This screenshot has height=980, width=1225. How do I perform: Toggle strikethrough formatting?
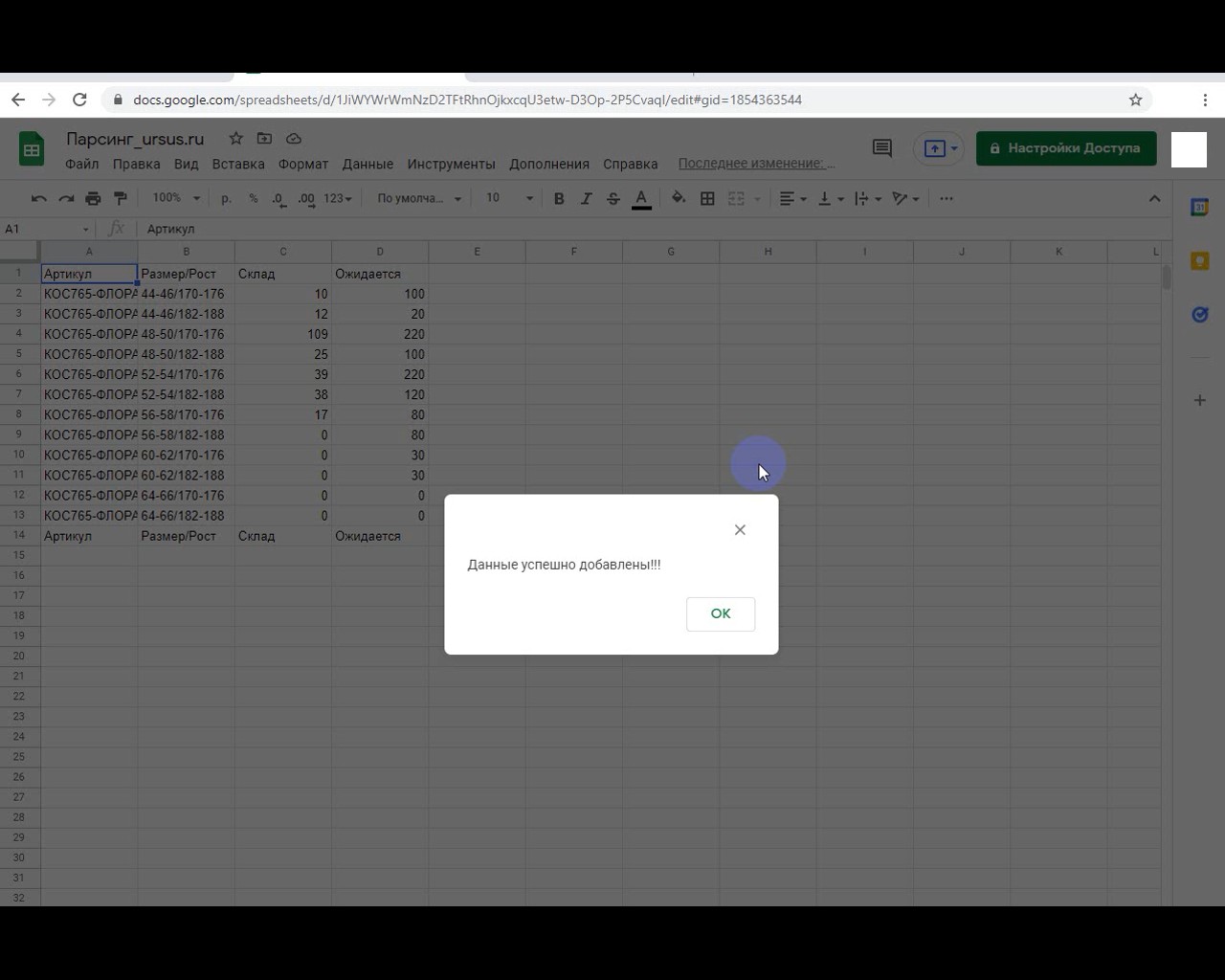[x=613, y=198]
